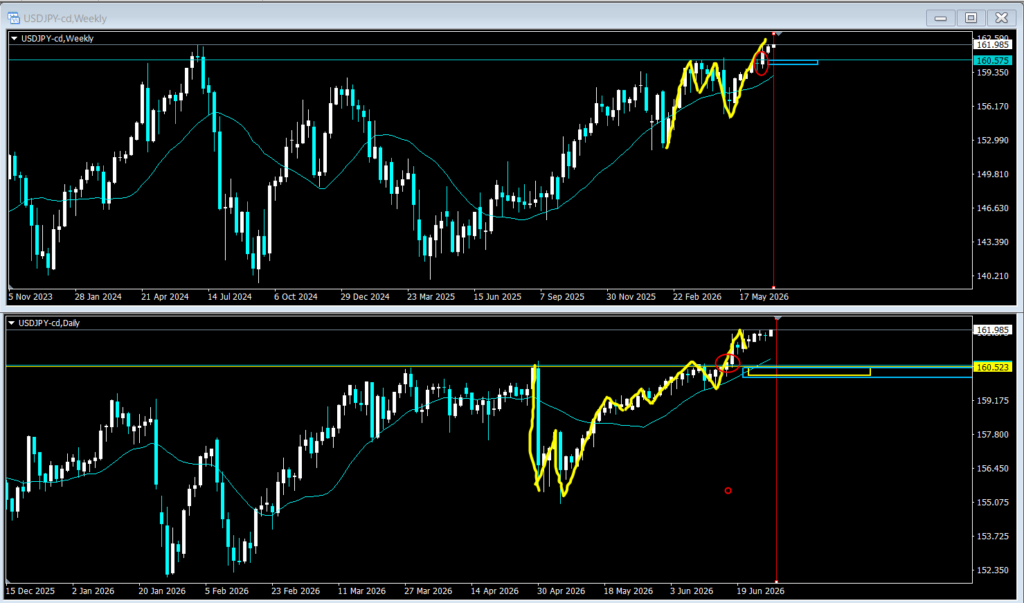This screenshot has width=1024, height=603.
Task: Click the 155.075 price scale value
Action: click(x=992, y=502)
